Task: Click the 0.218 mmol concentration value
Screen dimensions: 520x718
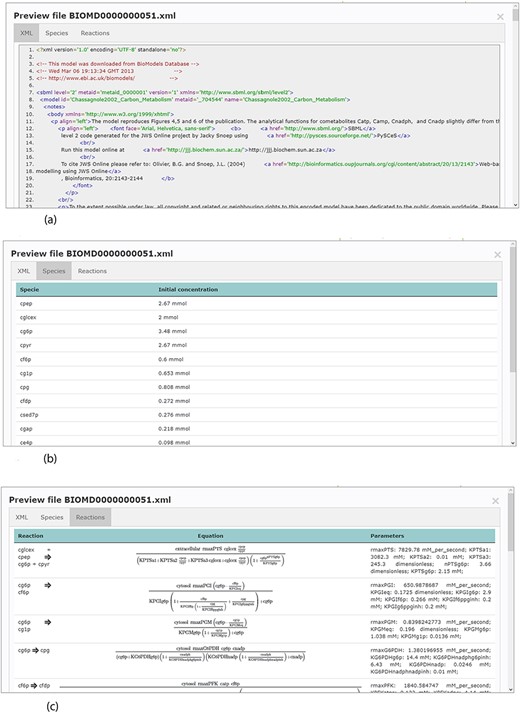Action: pos(174,429)
